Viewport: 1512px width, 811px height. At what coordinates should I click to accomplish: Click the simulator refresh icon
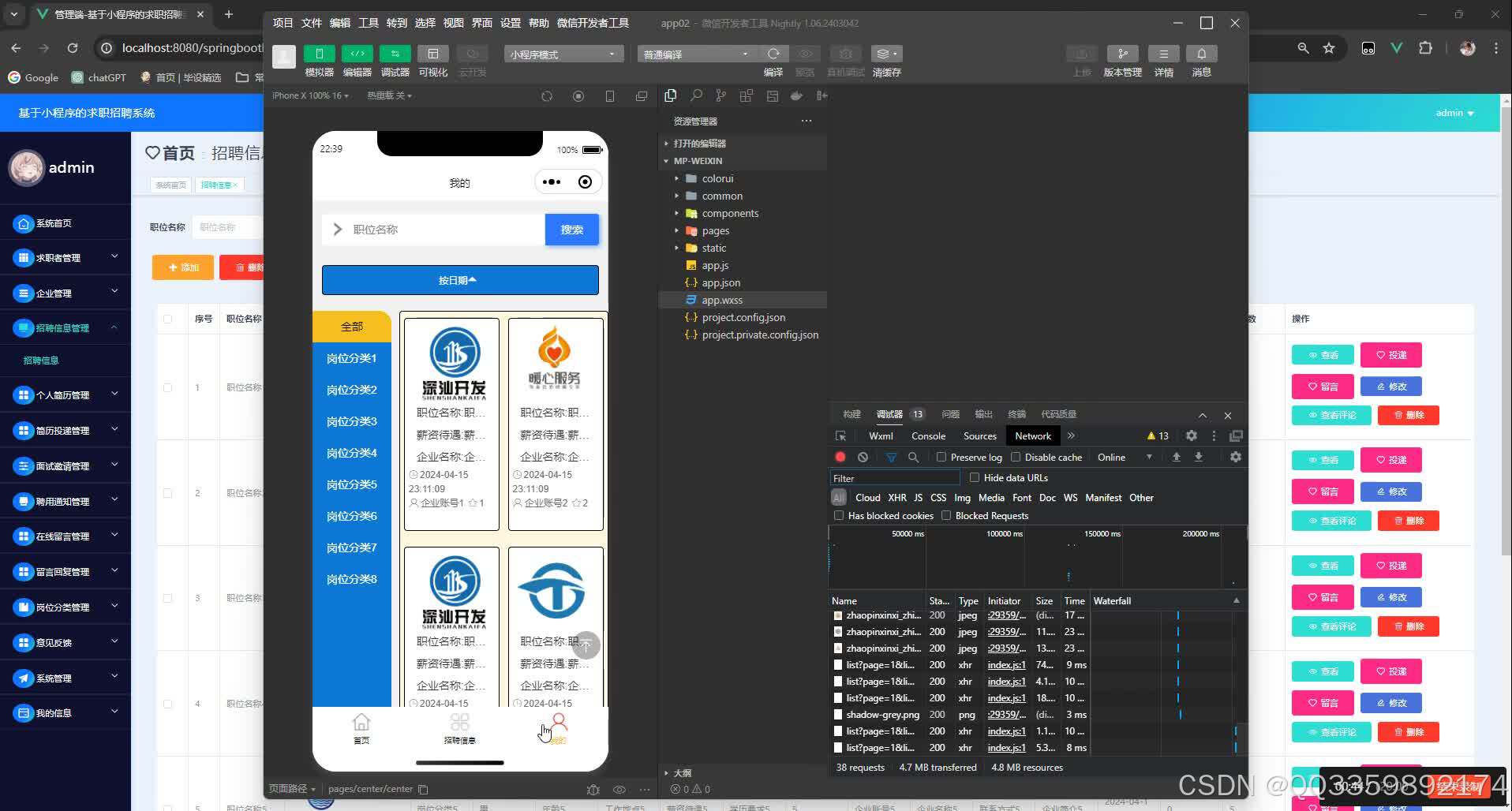pos(547,96)
